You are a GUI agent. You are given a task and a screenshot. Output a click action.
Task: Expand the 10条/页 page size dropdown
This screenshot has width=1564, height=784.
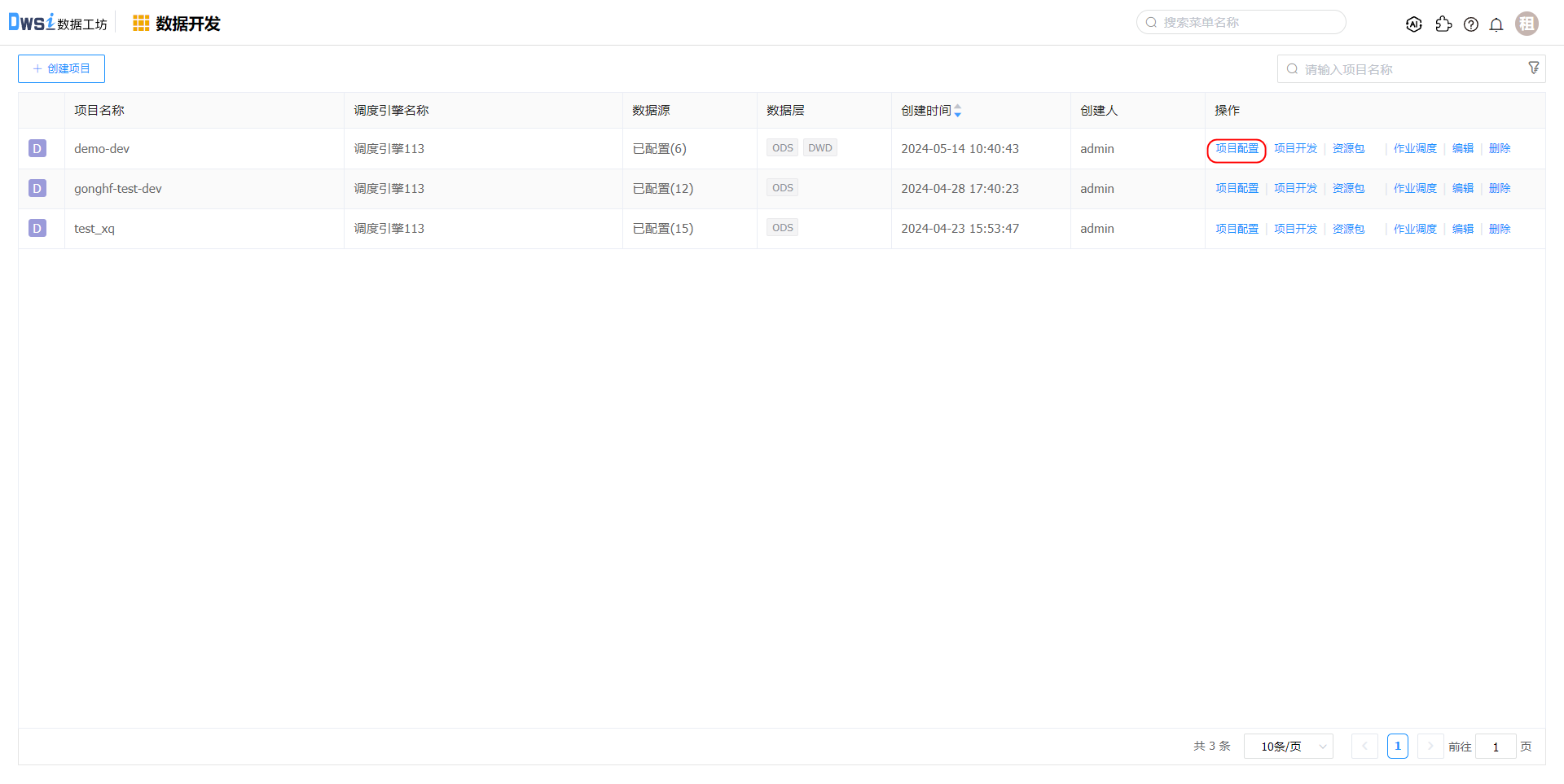pos(1288,747)
